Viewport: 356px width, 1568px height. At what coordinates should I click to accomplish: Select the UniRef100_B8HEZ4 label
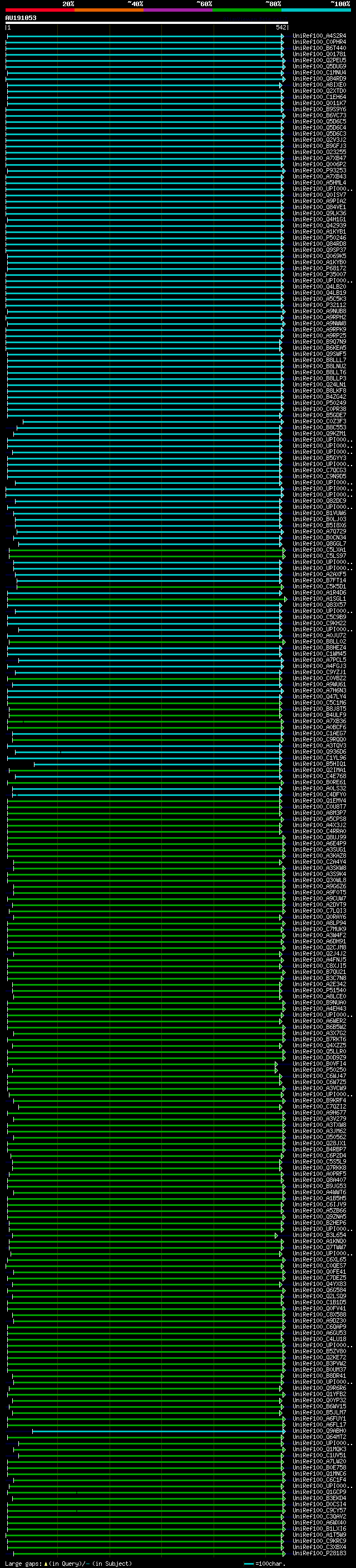coord(319,647)
